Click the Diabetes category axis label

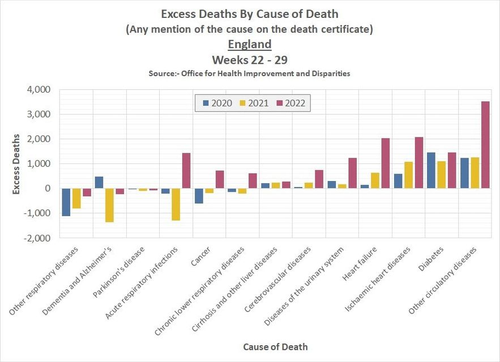(x=431, y=259)
